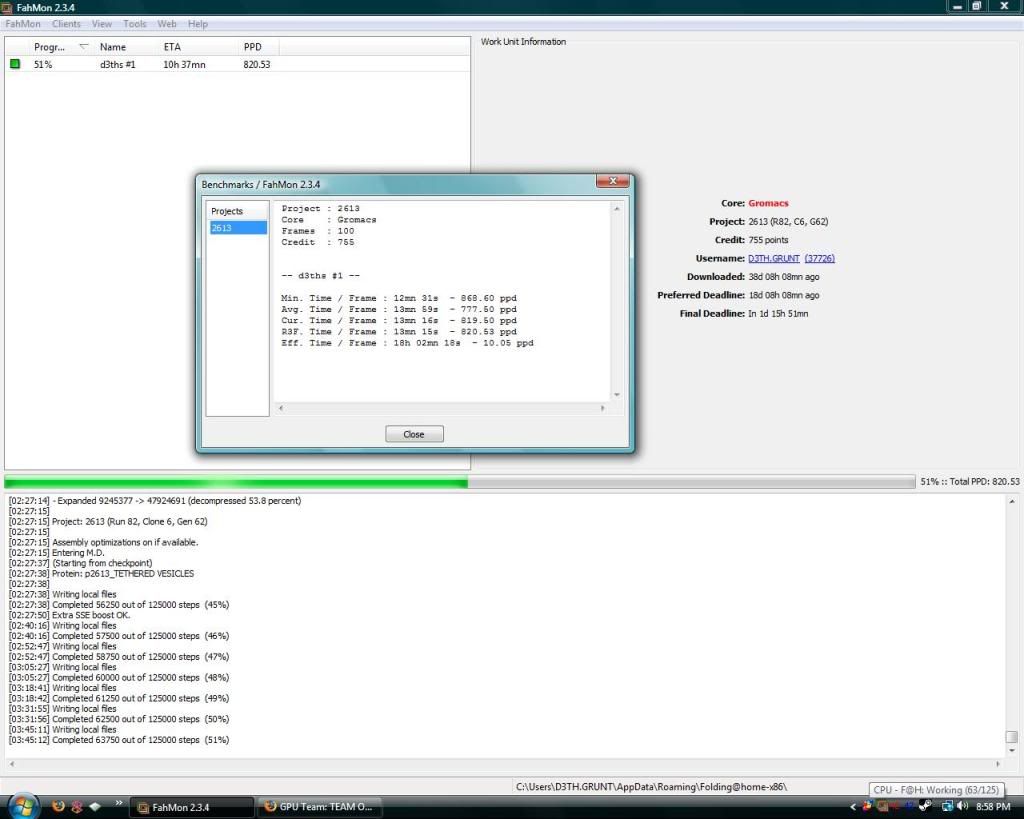
Task: Select project 2613 in the Projects list
Action: click(238, 228)
